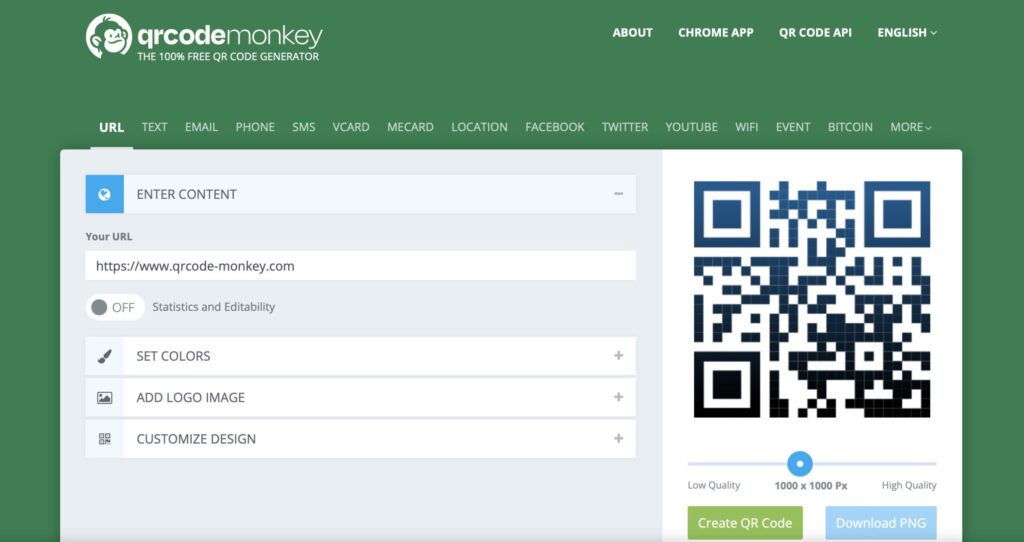Open the YouTube tab
The image size is (1024, 542).
pyautogui.click(x=692, y=127)
